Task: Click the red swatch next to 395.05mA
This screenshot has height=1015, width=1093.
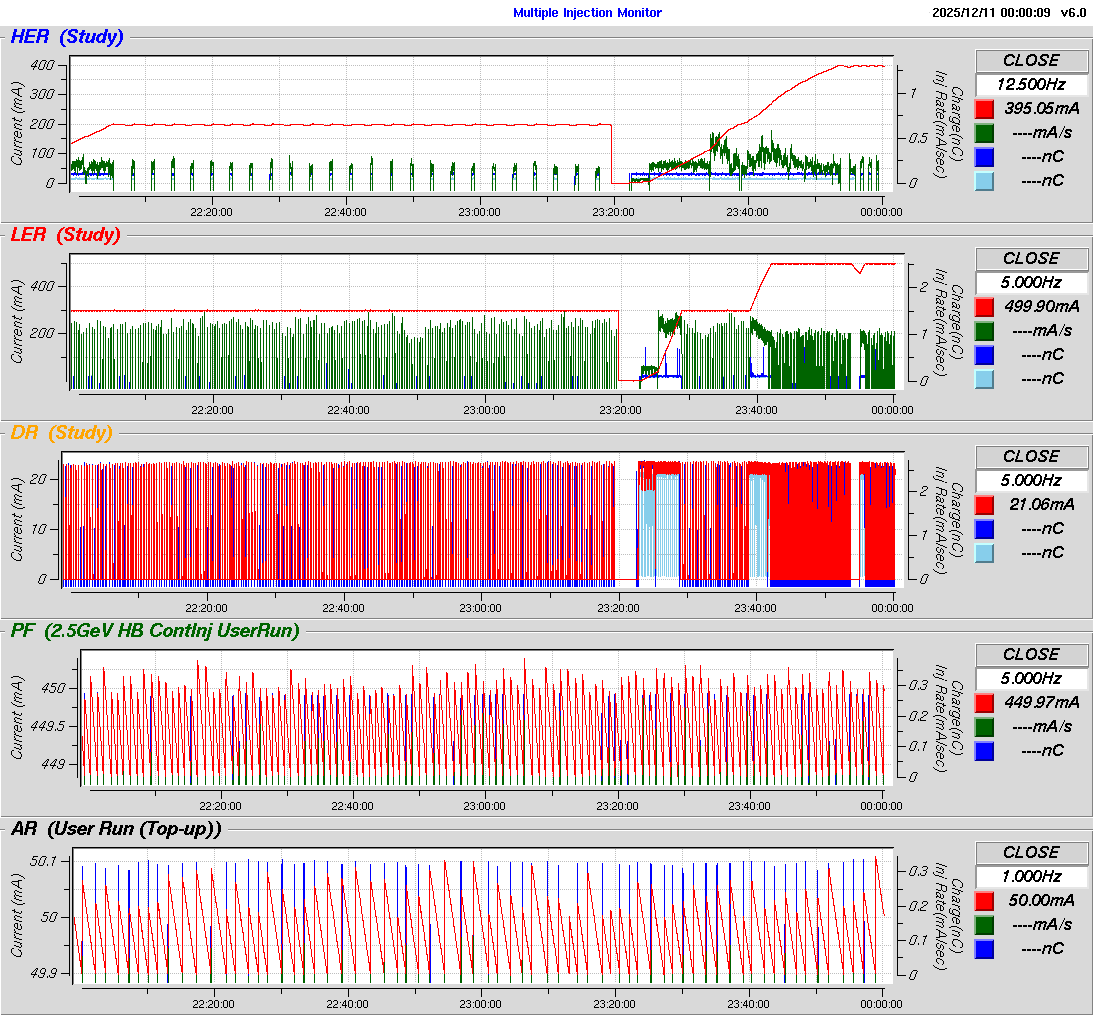Action: [x=984, y=109]
